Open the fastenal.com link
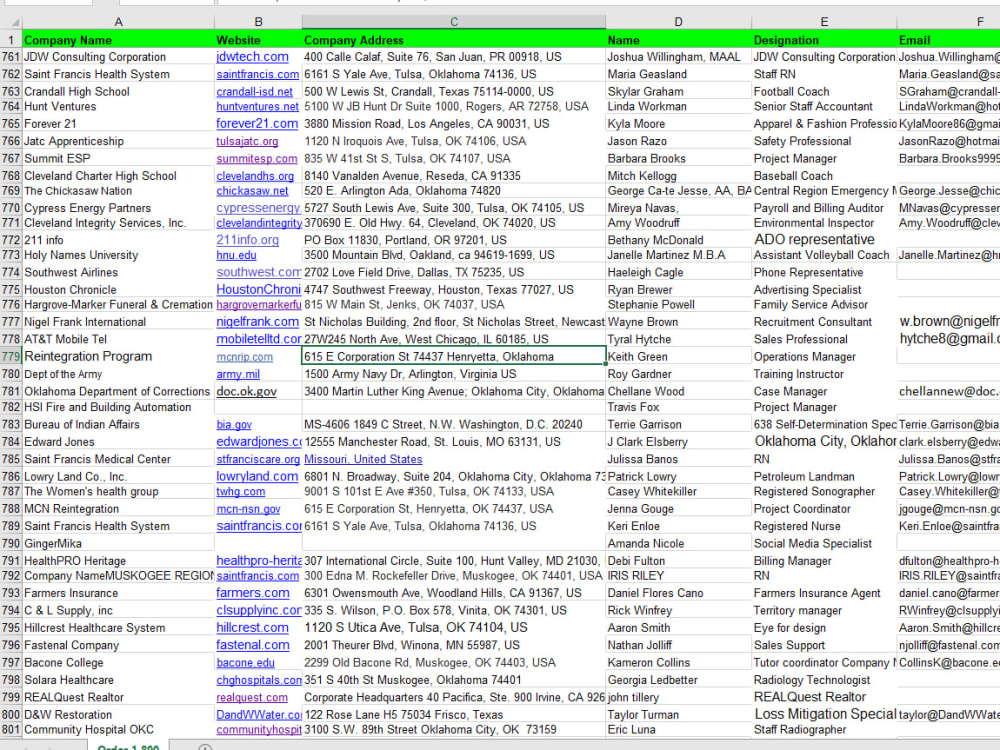This screenshot has width=1000, height=750. click(x=253, y=645)
